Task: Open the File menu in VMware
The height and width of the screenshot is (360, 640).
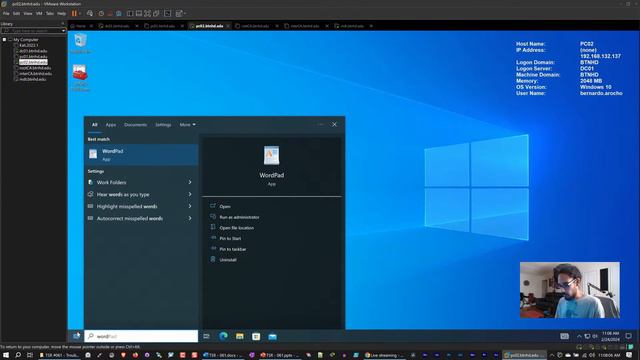Action: 6,13
